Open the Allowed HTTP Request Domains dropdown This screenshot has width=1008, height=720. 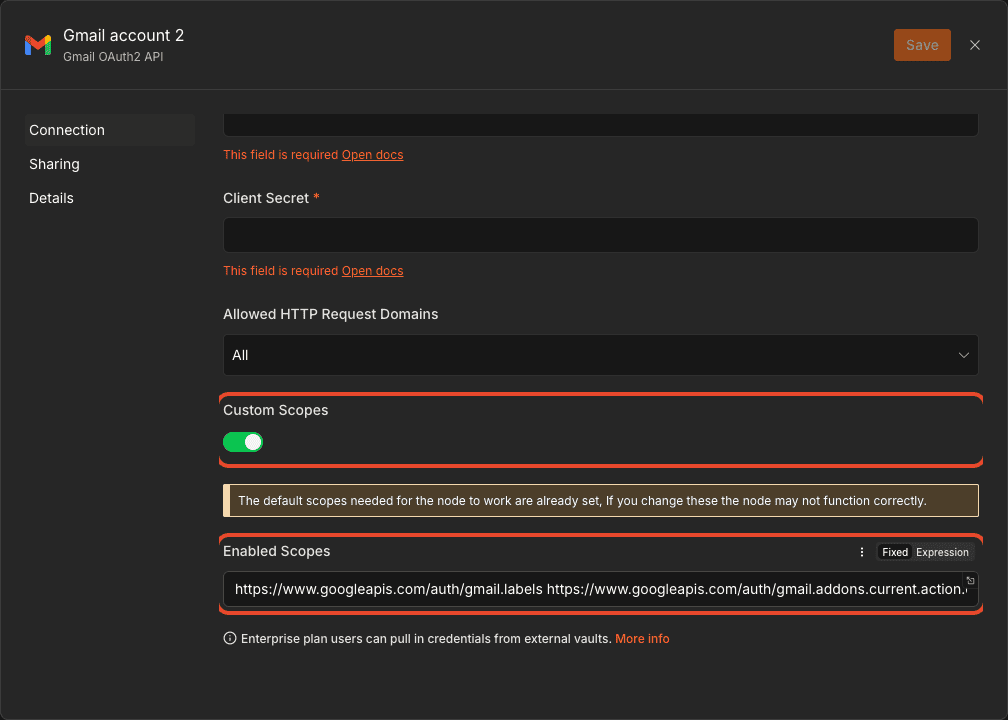(600, 355)
